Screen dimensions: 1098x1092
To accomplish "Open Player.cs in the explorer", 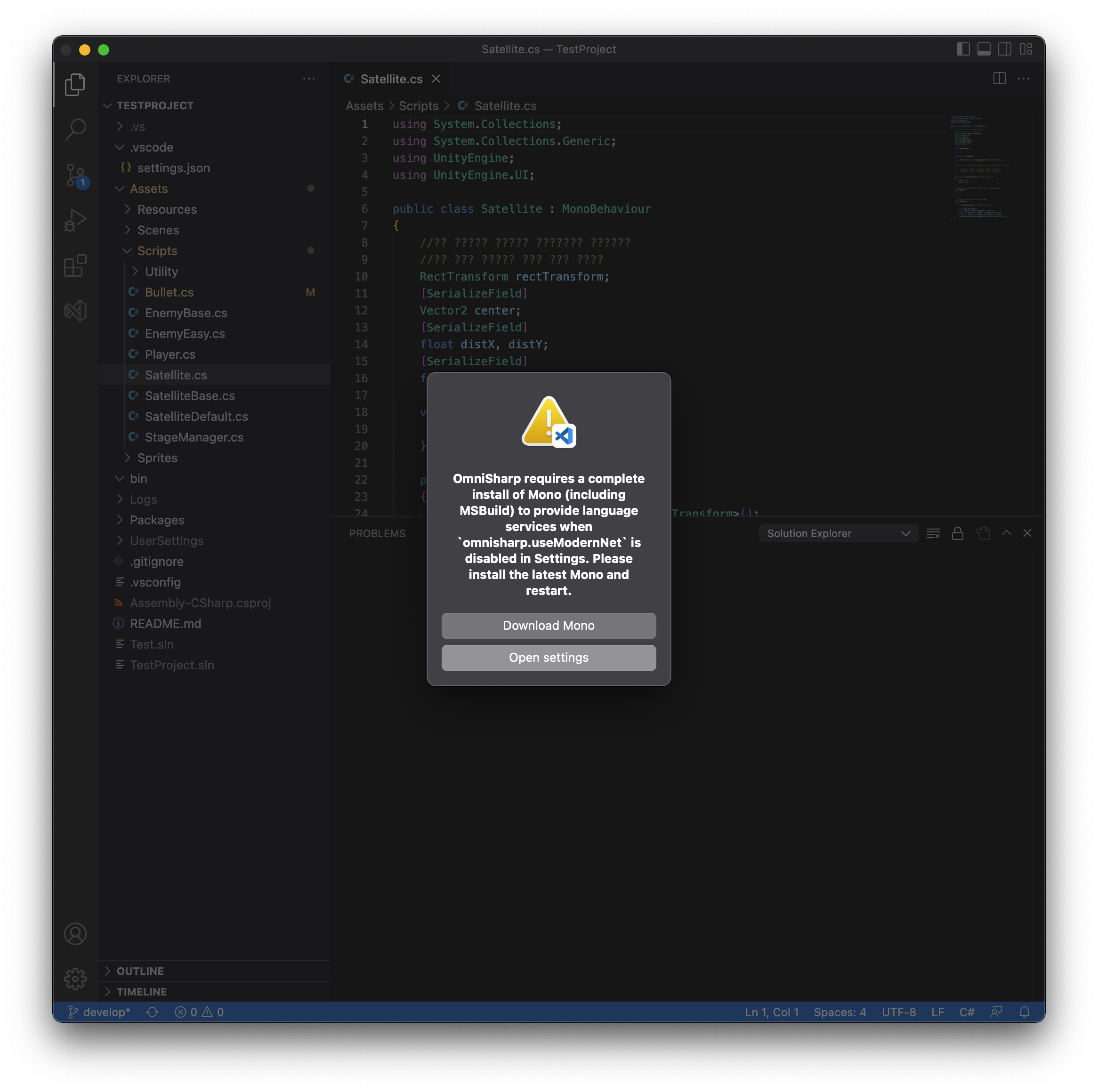I will pos(170,354).
